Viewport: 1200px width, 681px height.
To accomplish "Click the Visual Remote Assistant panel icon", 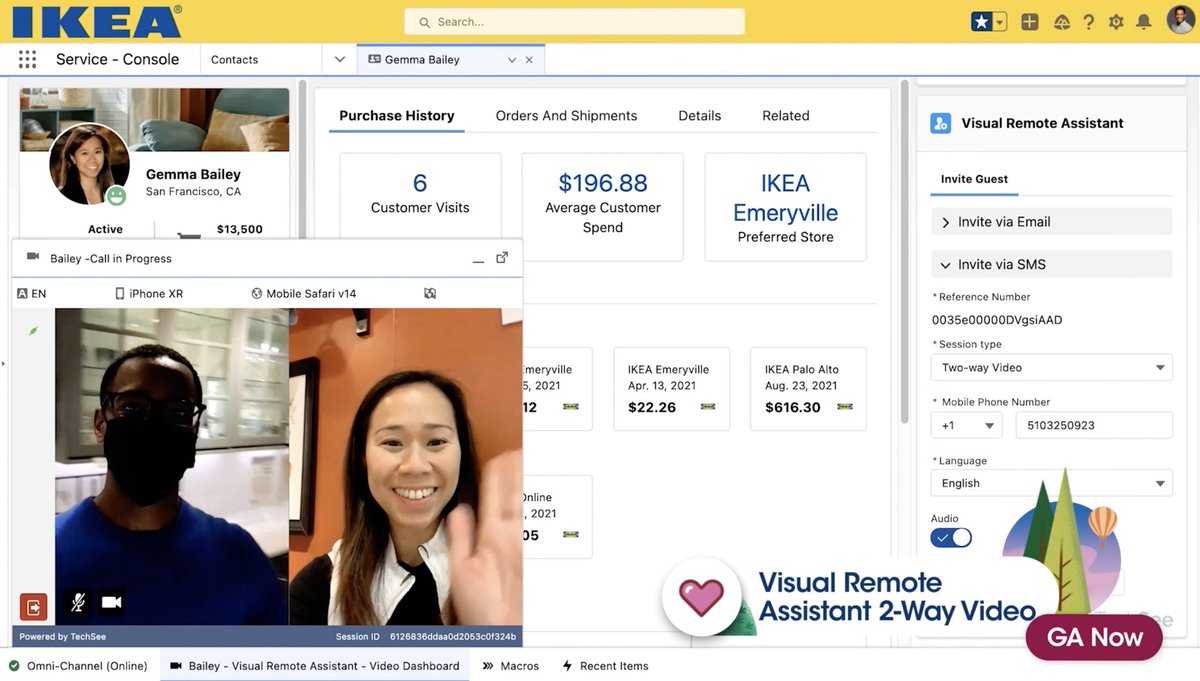I will coord(940,123).
